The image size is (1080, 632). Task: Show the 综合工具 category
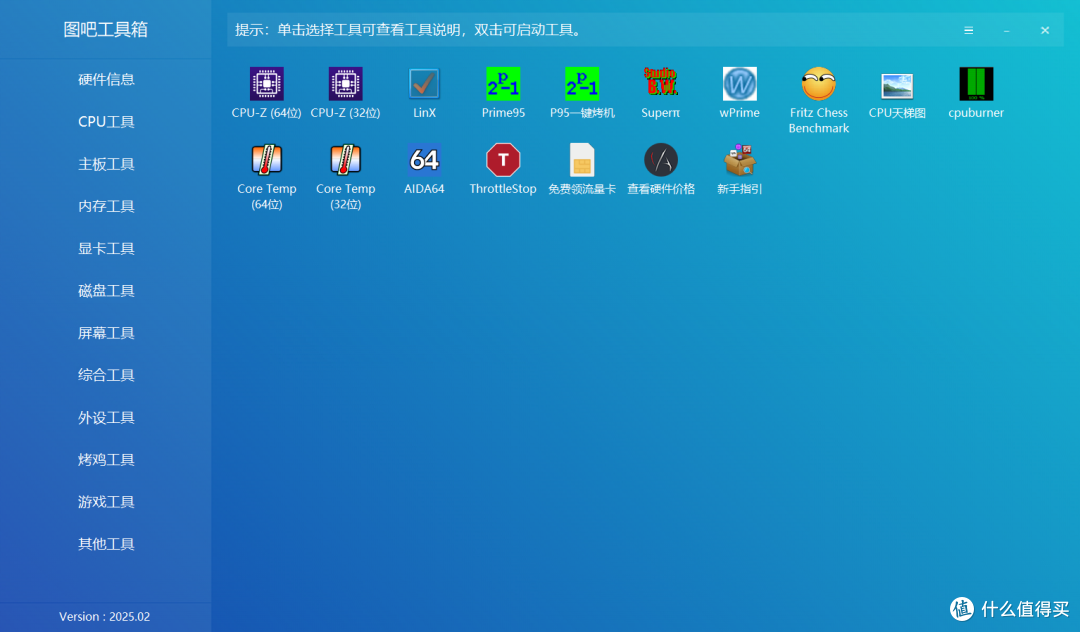[x=106, y=375]
